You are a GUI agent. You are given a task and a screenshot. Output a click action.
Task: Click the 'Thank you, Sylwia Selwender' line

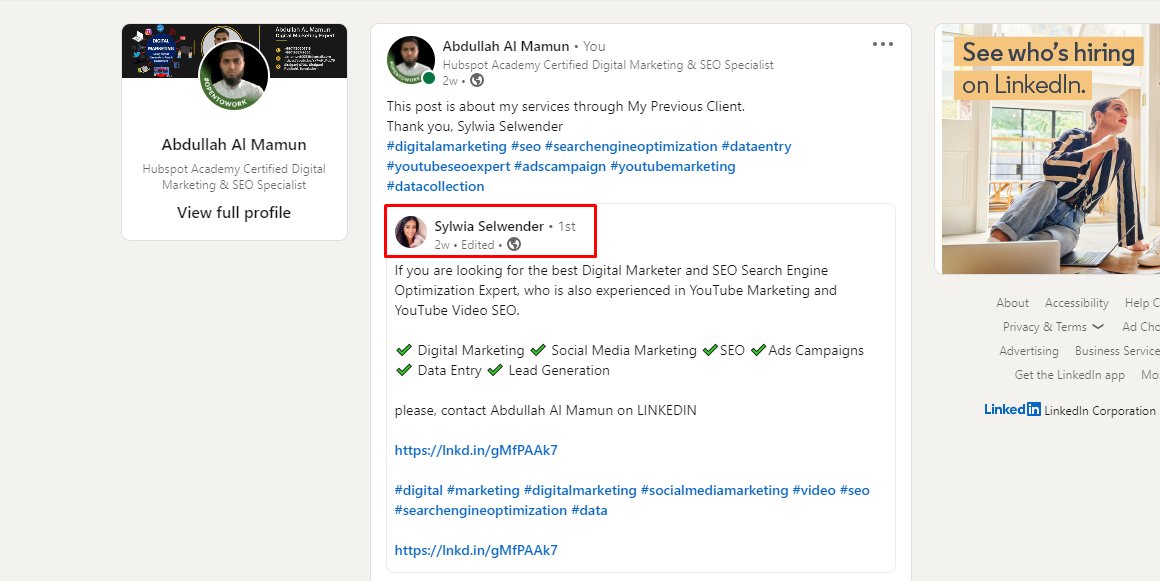(x=475, y=127)
